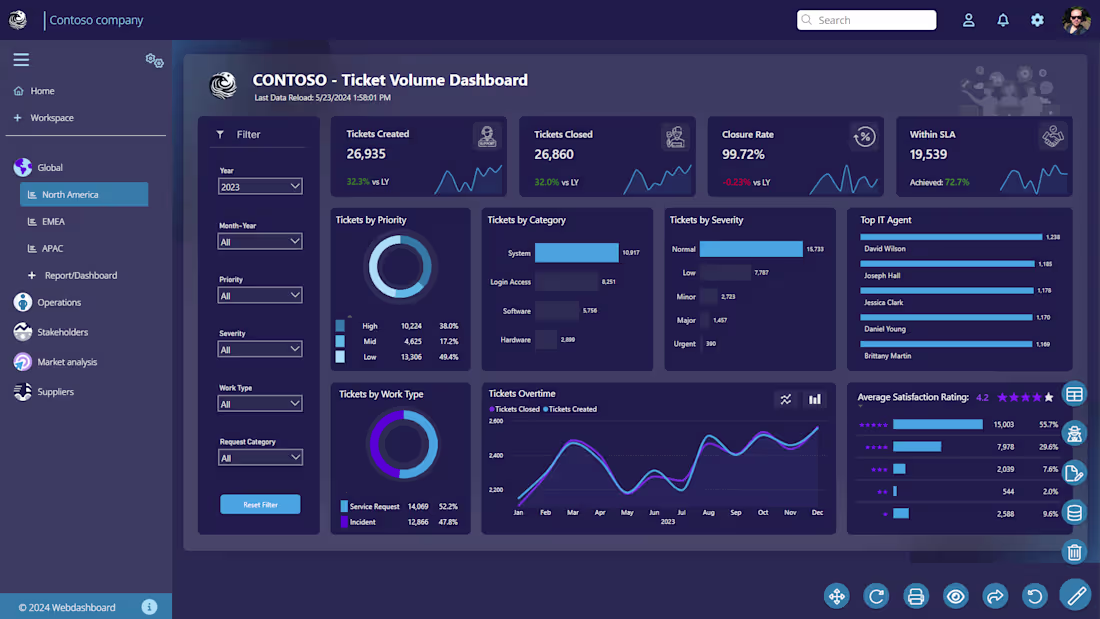Click the Reset Filter button
This screenshot has height=619, width=1100.
pos(260,505)
